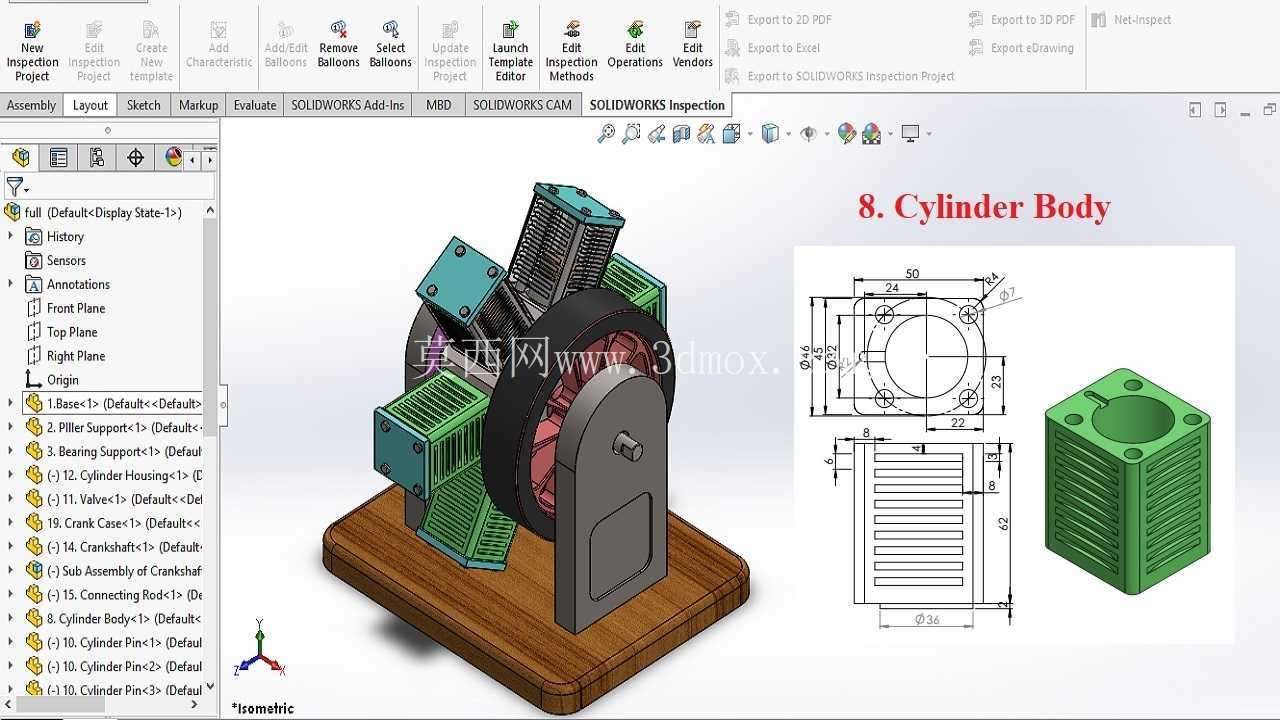The width and height of the screenshot is (1280, 720).
Task: Click Dynamic Annotation Views icon
Action: (x=706, y=134)
